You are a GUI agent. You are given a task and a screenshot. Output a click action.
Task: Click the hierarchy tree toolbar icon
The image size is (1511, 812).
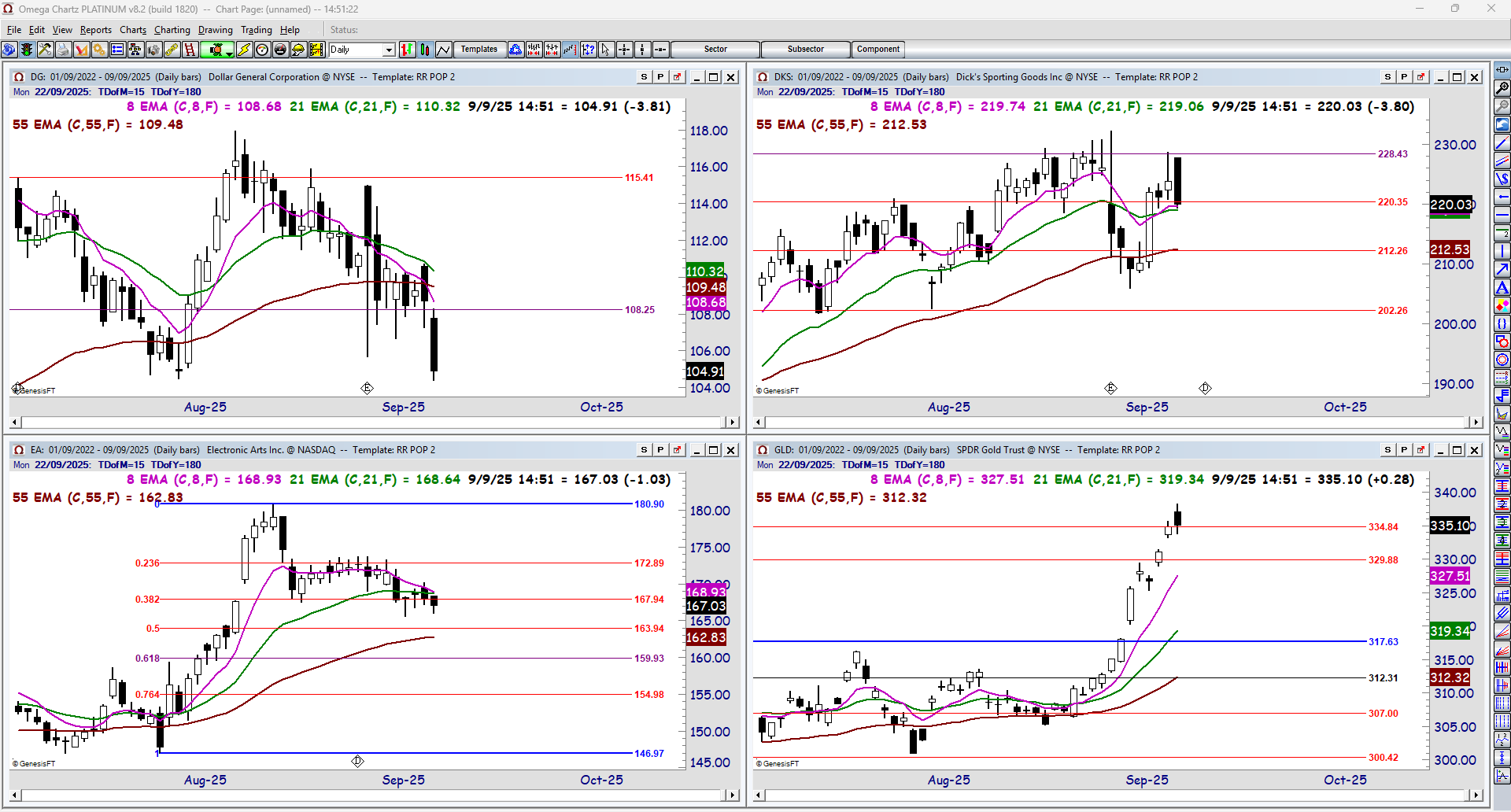coord(135,50)
